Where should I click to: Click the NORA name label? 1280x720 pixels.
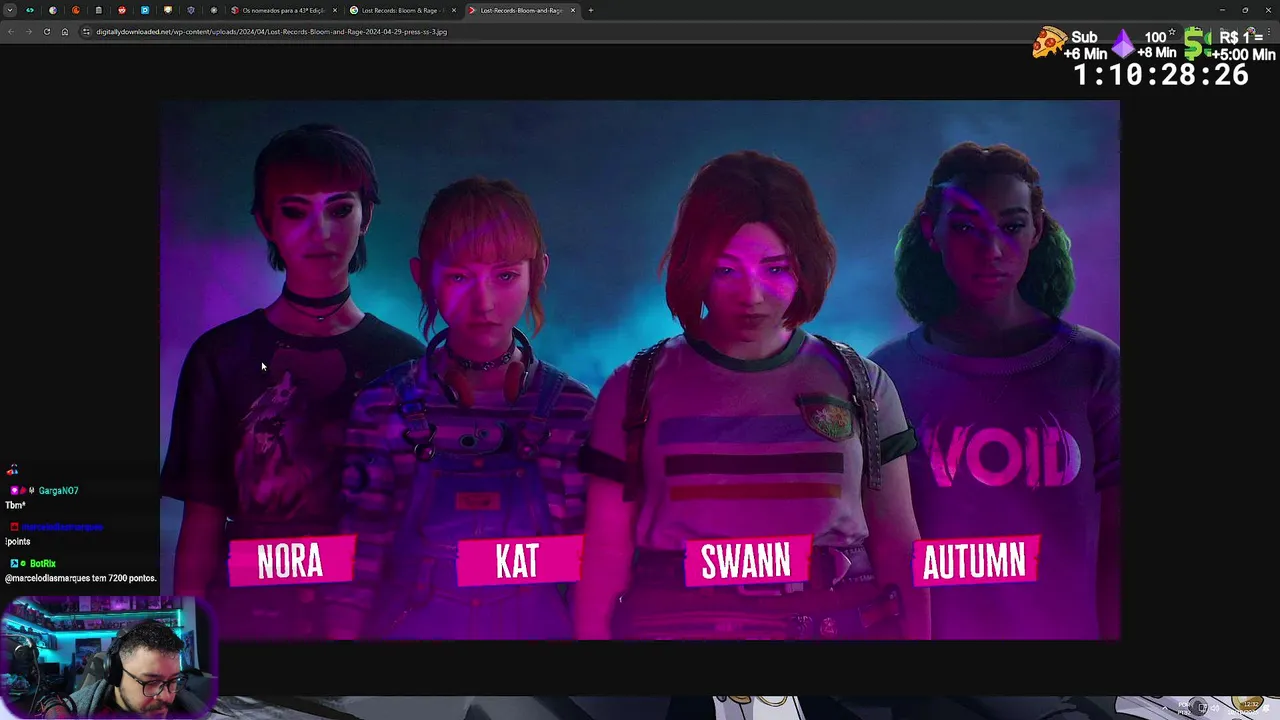[291, 561]
